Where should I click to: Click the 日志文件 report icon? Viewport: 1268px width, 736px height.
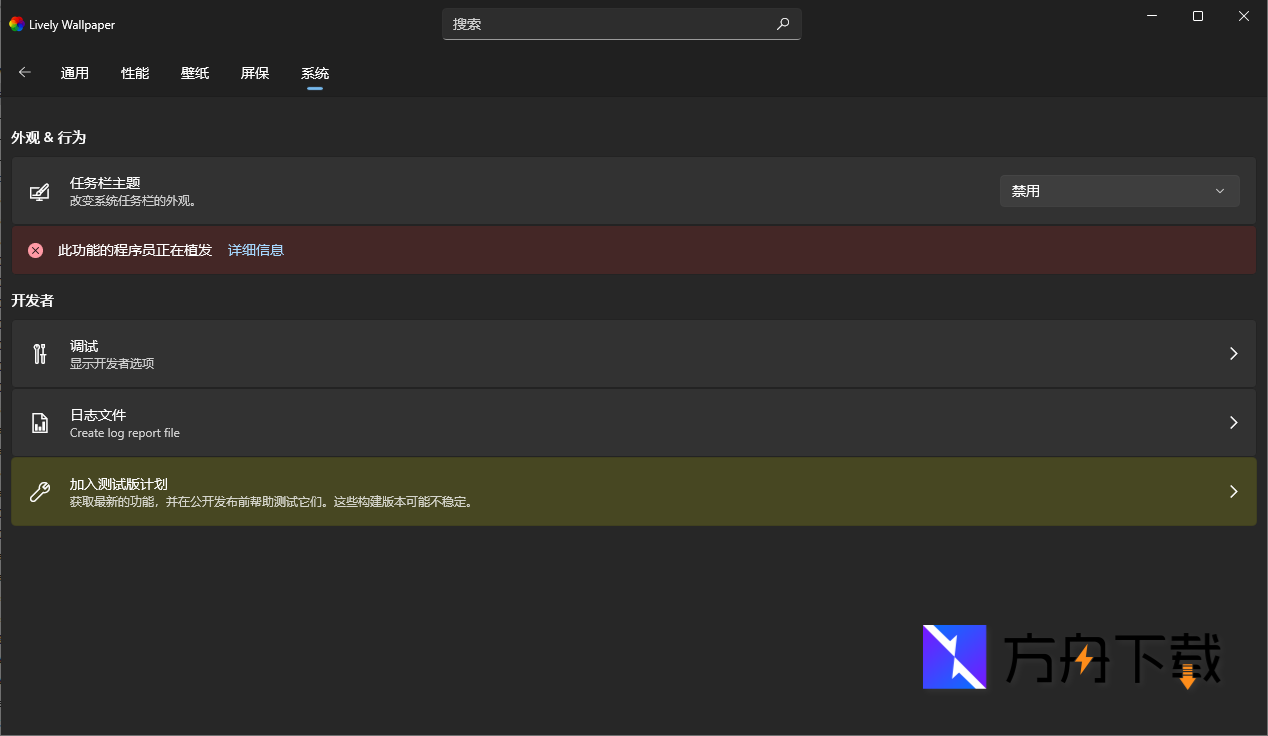tap(39, 423)
